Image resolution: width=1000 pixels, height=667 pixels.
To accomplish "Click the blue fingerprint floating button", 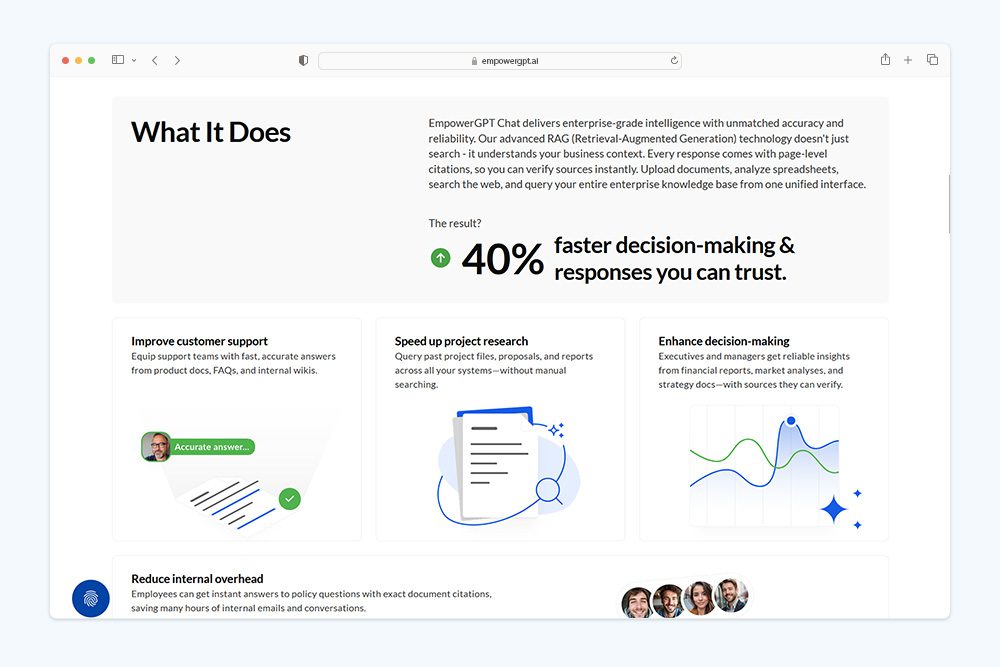I will point(91,598).
